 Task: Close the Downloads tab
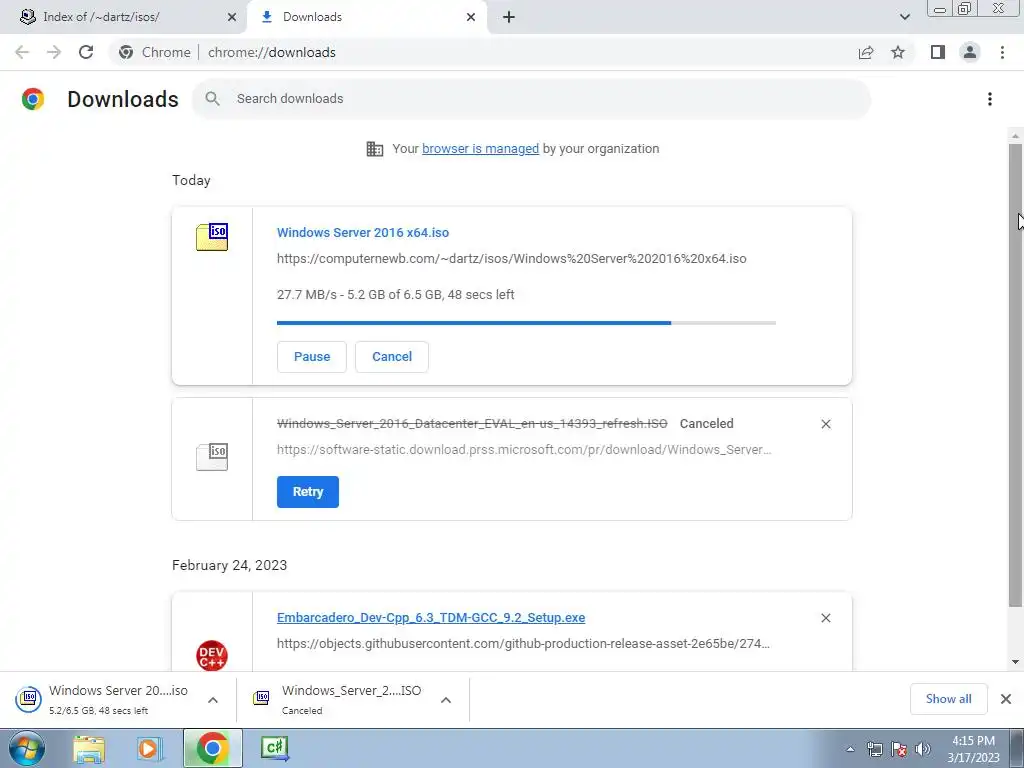[471, 17]
